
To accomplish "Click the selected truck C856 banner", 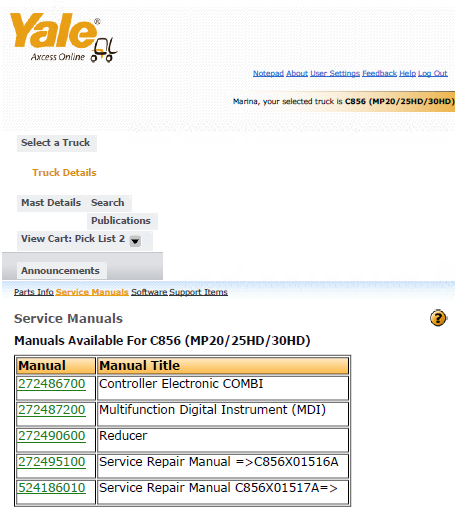I will pos(343,101).
